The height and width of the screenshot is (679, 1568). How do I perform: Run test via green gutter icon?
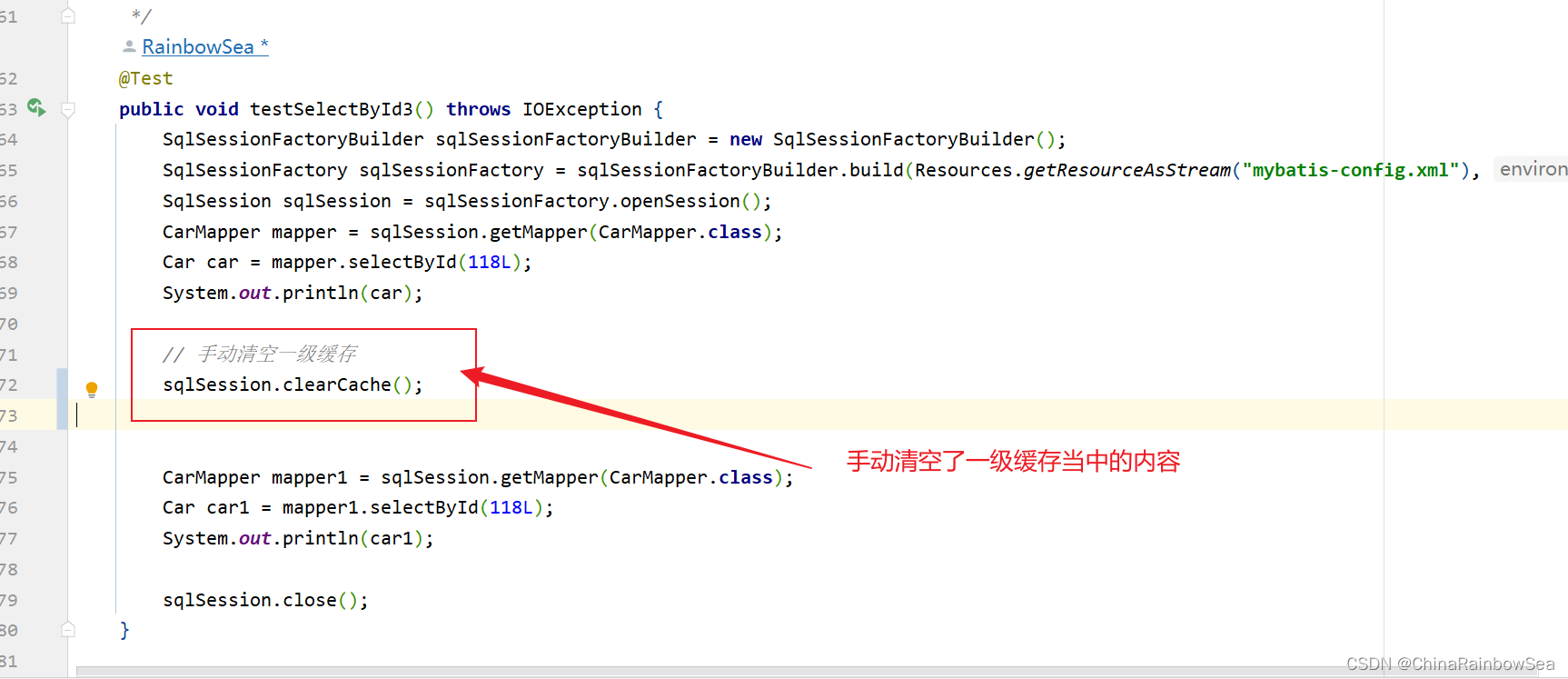pyautogui.click(x=36, y=108)
